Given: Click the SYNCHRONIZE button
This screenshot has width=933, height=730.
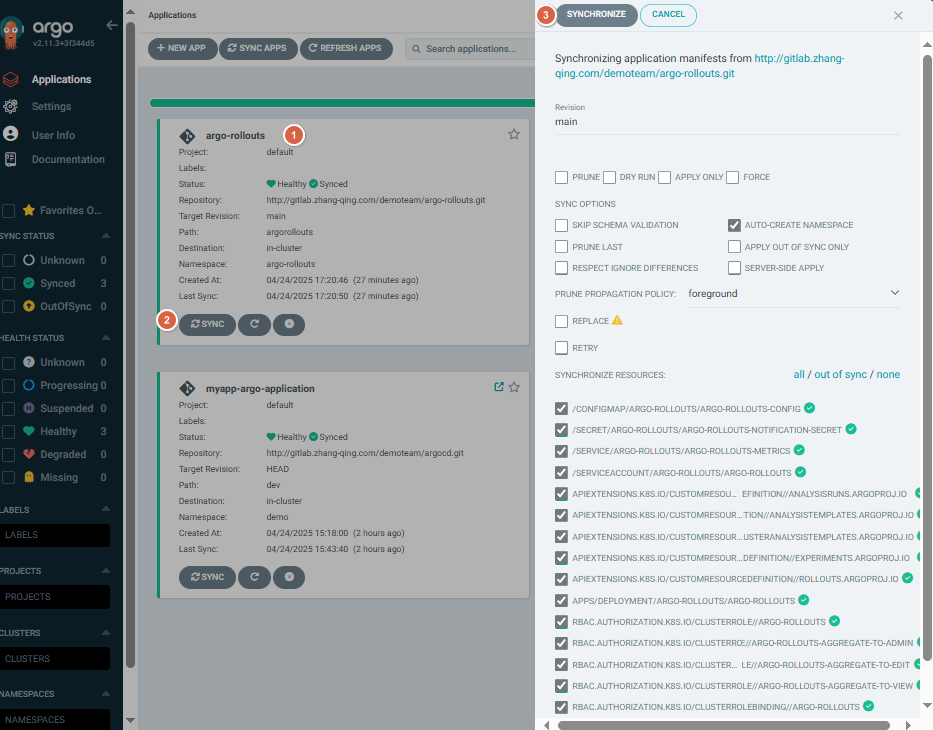Looking at the screenshot, I should [596, 14].
